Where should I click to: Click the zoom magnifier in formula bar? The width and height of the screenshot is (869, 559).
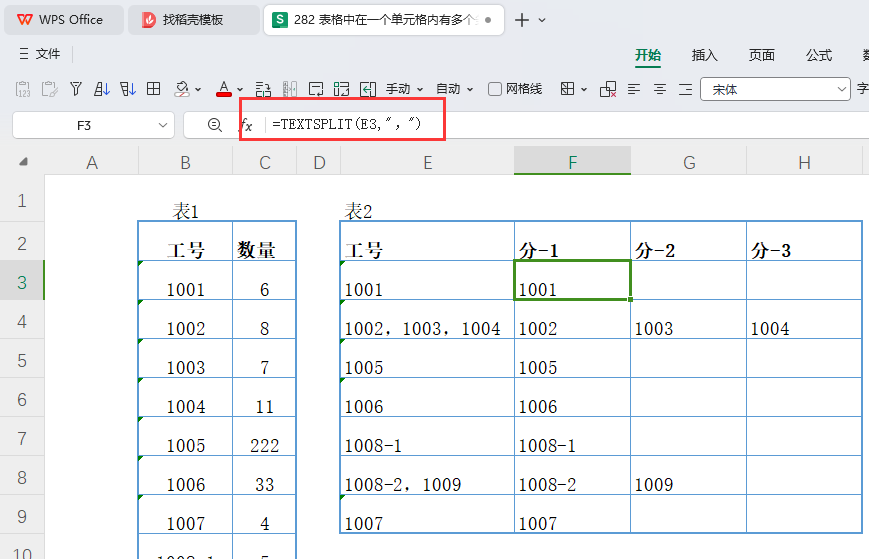click(x=215, y=125)
